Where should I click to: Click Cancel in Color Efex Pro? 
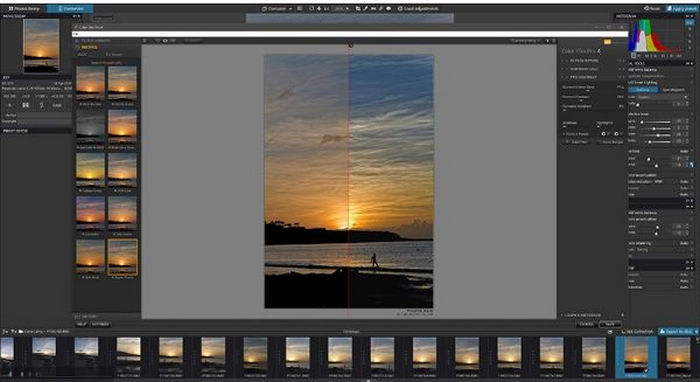point(587,324)
